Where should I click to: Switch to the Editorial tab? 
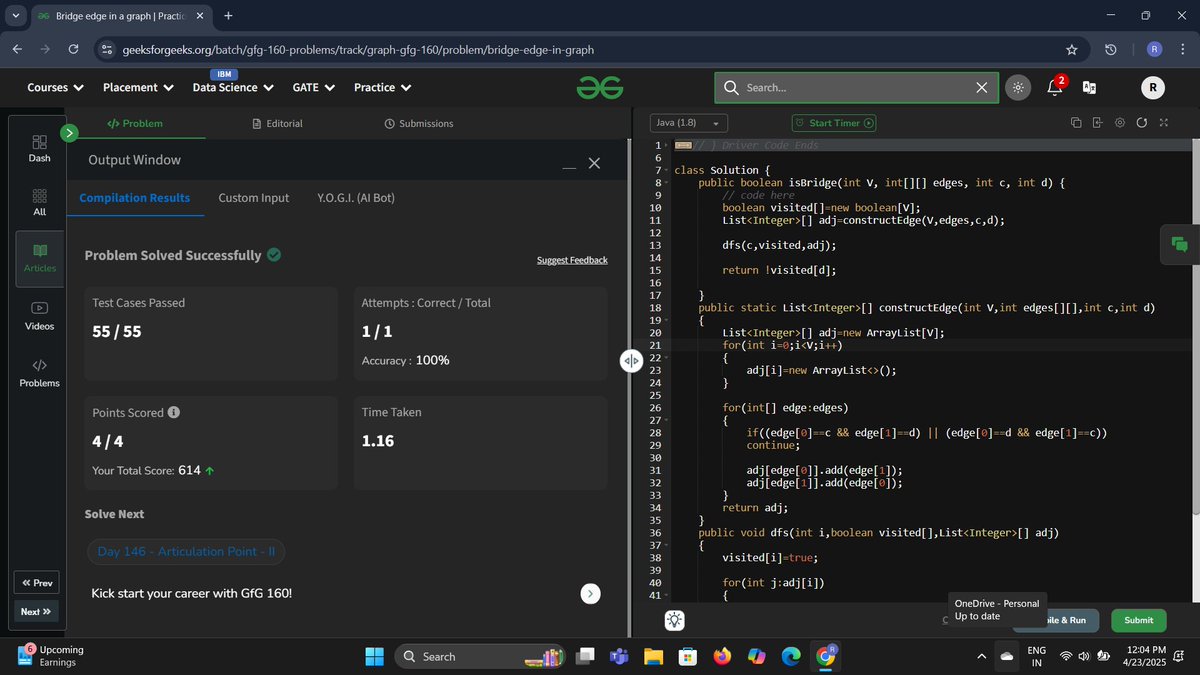point(278,123)
